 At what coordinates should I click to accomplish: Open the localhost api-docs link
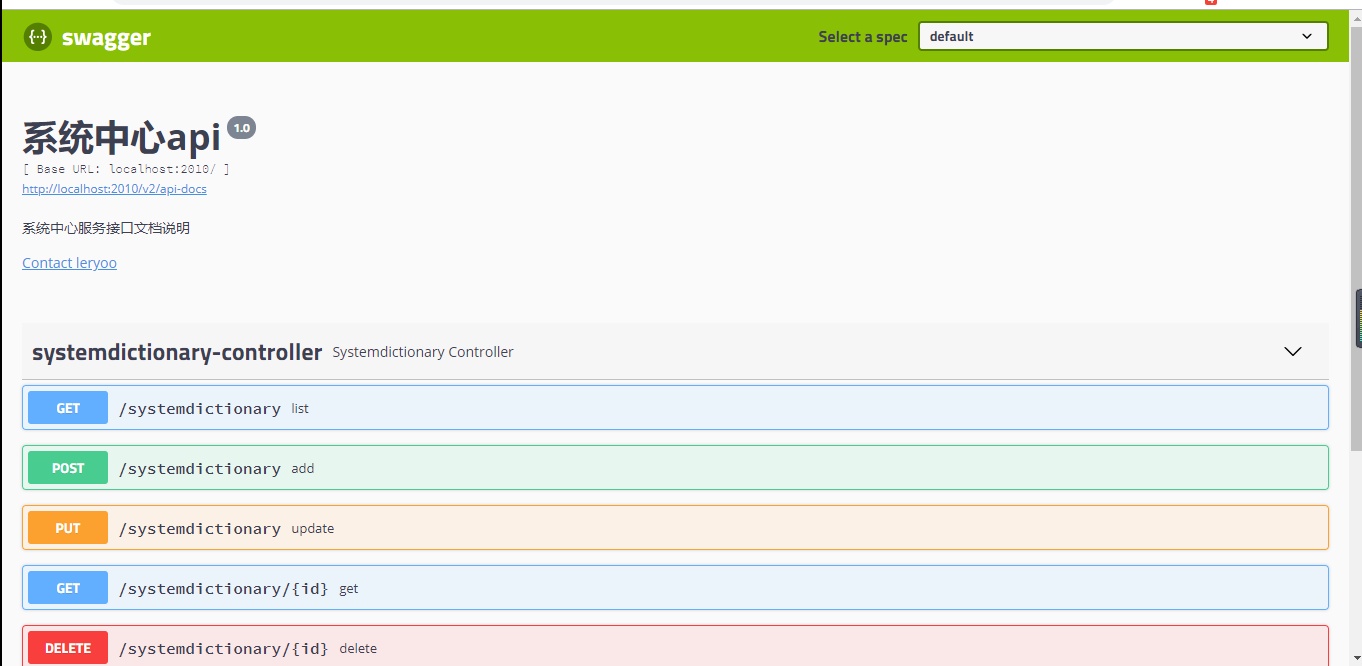coord(114,189)
